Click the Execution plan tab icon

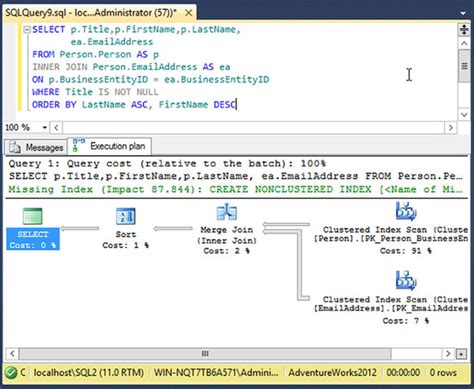tap(79, 145)
